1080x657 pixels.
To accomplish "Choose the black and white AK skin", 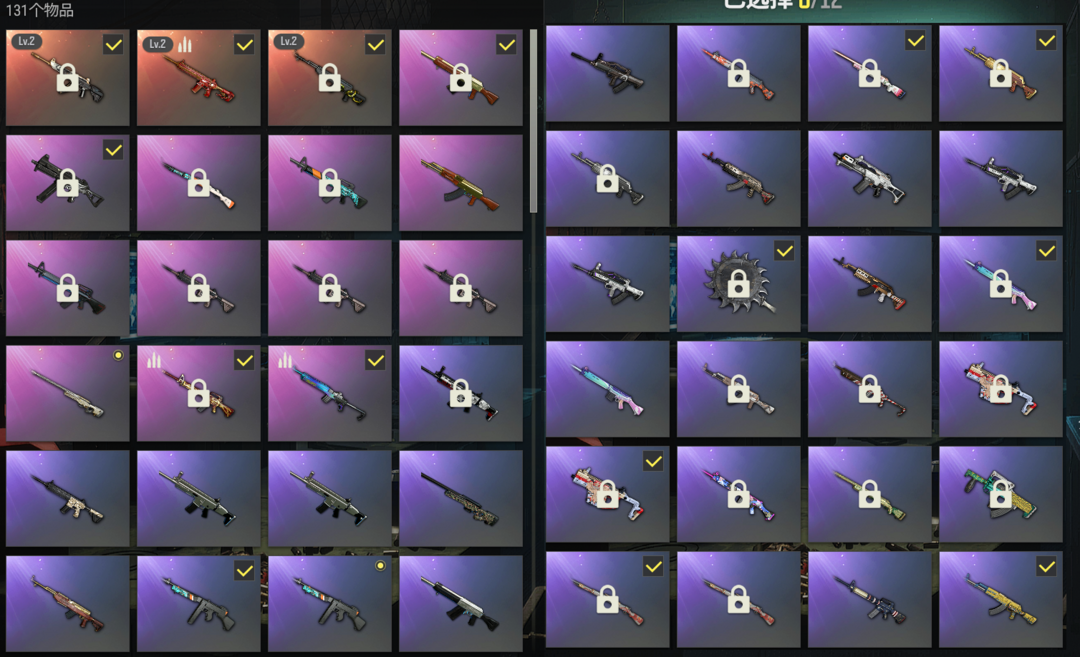I will [x=461, y=604].
